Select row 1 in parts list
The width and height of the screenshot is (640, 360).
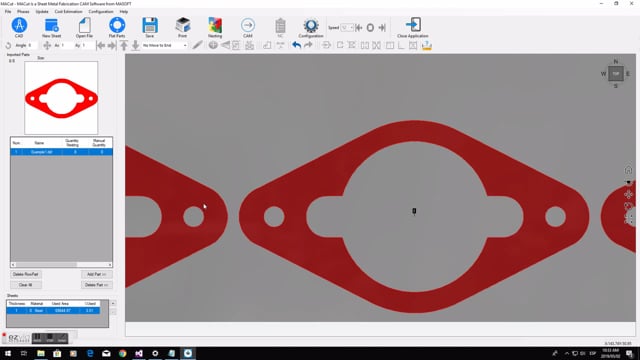tap(61, 152)
